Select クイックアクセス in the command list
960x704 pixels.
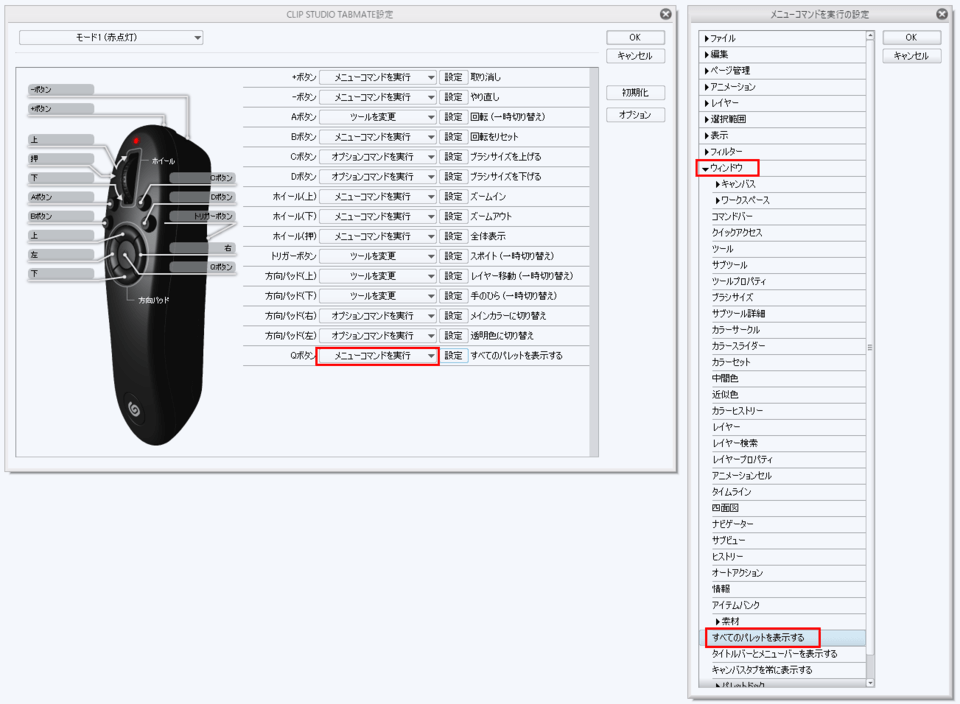pyautogui.click(x=782, y=233)
